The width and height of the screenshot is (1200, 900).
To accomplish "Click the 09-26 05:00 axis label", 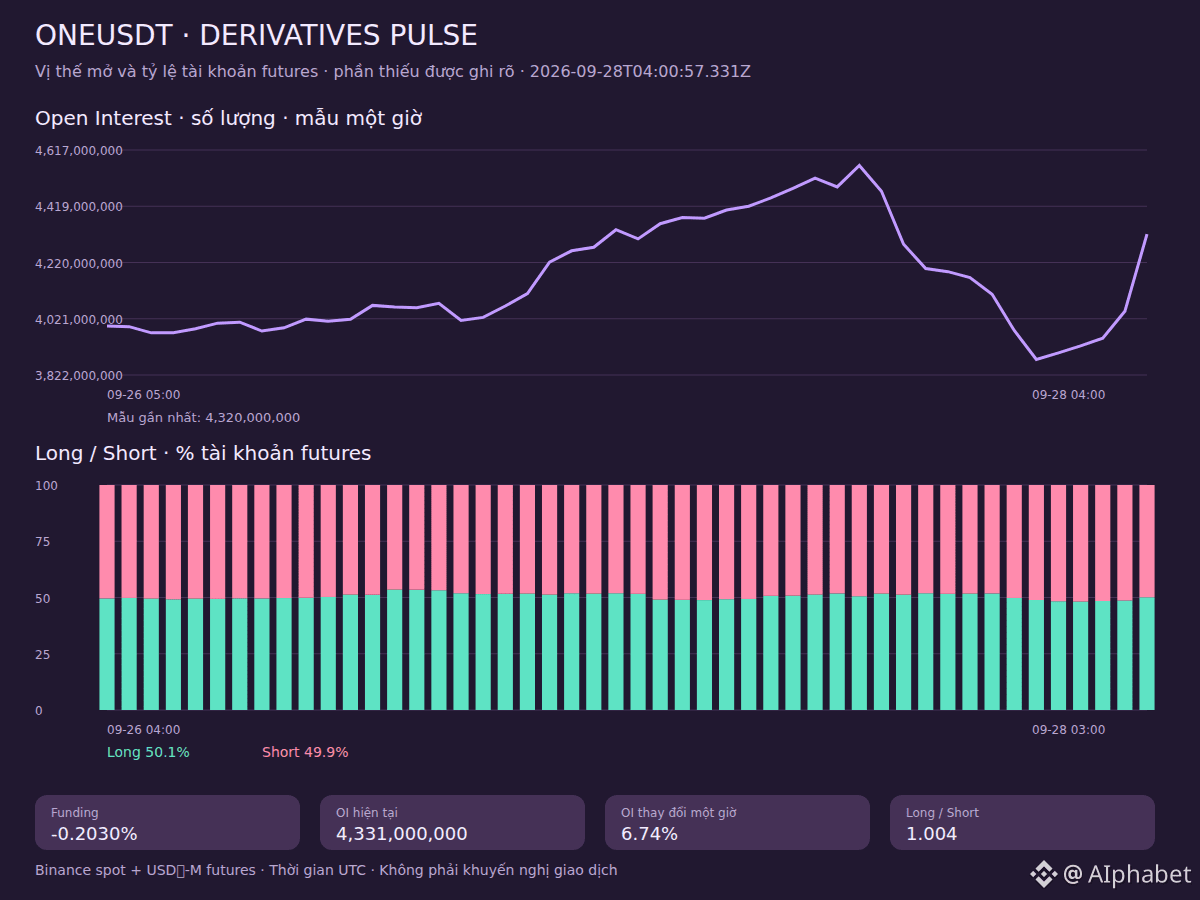I will [x=144, y=395].
